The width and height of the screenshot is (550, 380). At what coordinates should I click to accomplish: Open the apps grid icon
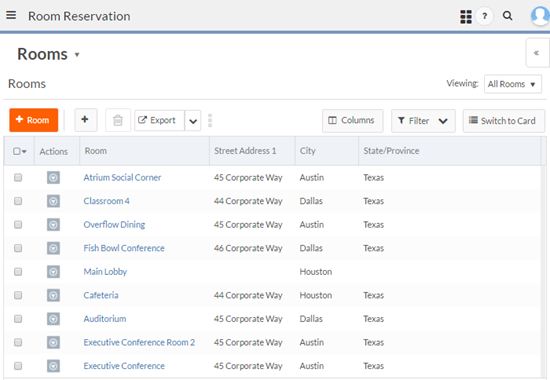coord(465,16)
